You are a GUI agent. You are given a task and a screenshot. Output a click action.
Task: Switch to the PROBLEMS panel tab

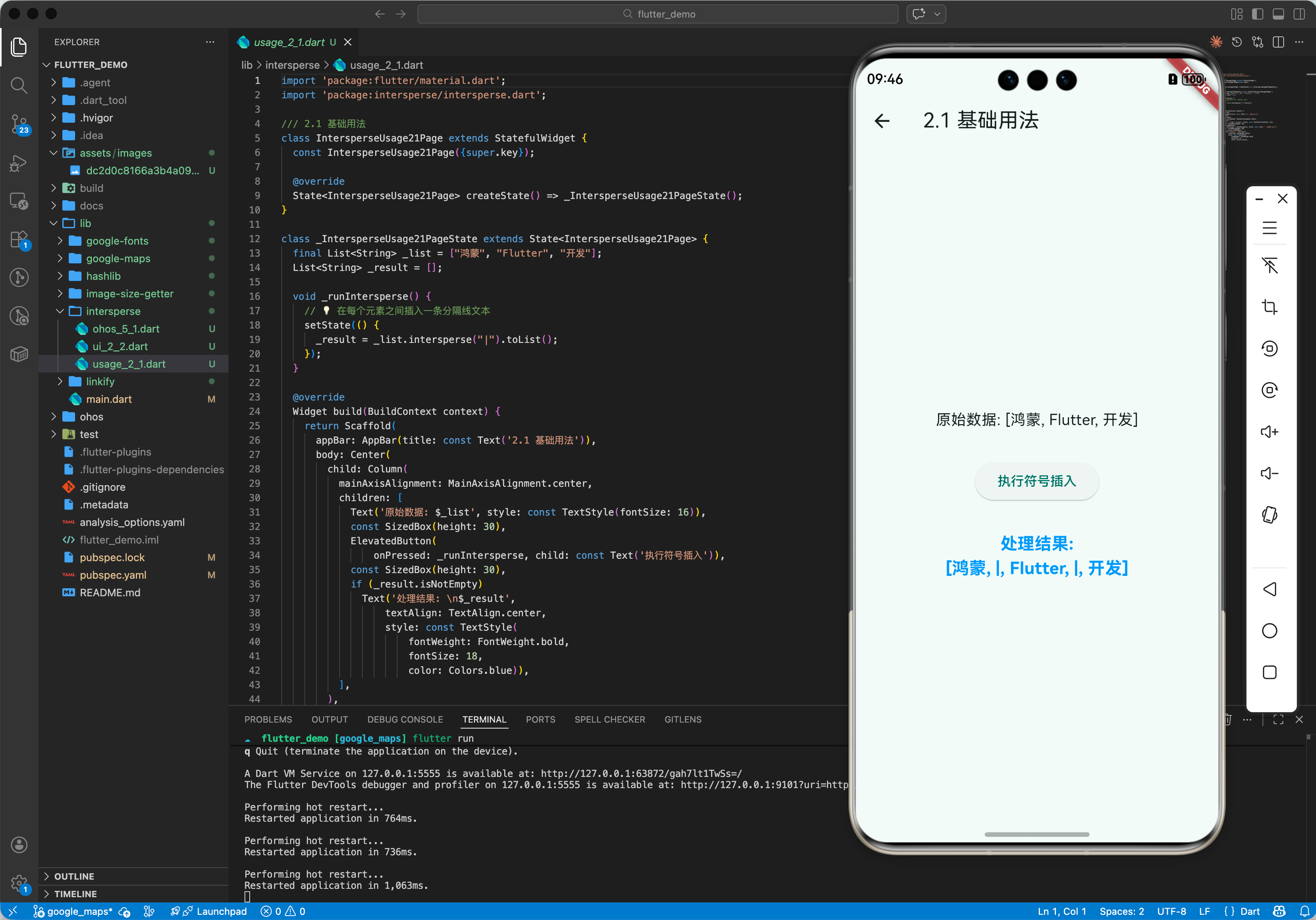pos(268,719)
